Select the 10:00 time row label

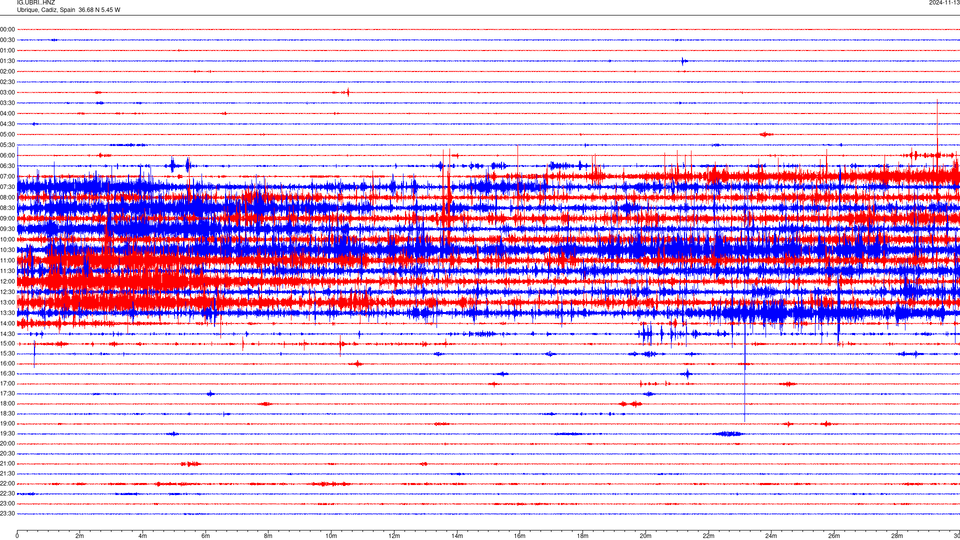7,239
